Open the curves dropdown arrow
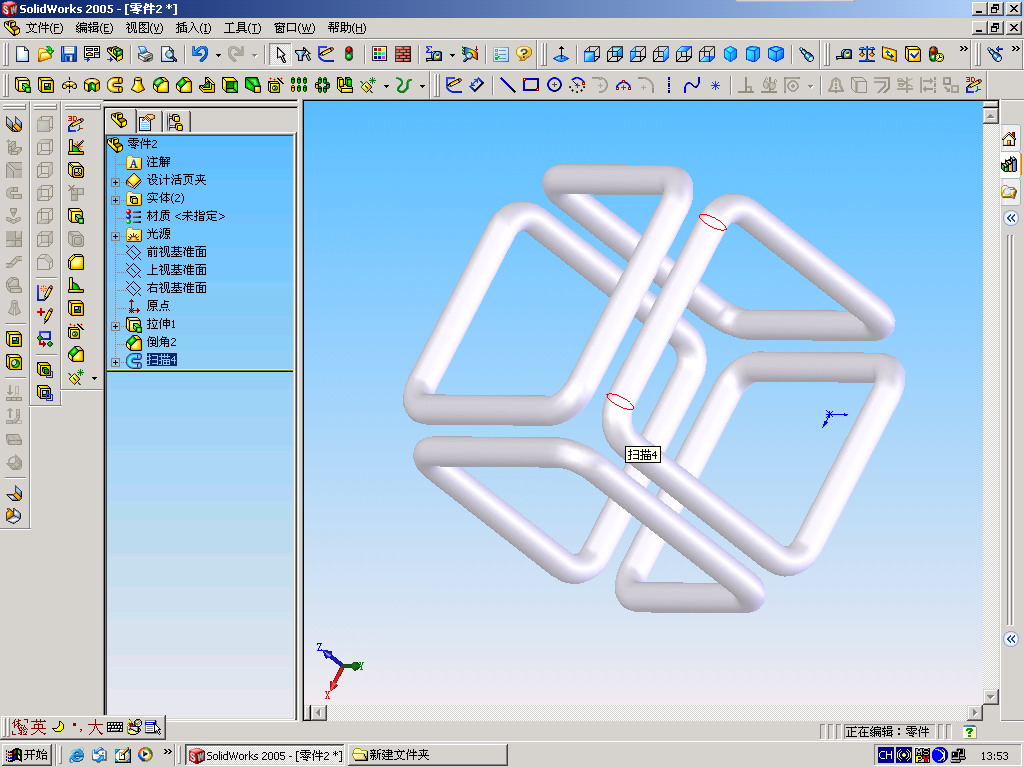The width and height of the screenshot is (1024, 768). [423, 86]
